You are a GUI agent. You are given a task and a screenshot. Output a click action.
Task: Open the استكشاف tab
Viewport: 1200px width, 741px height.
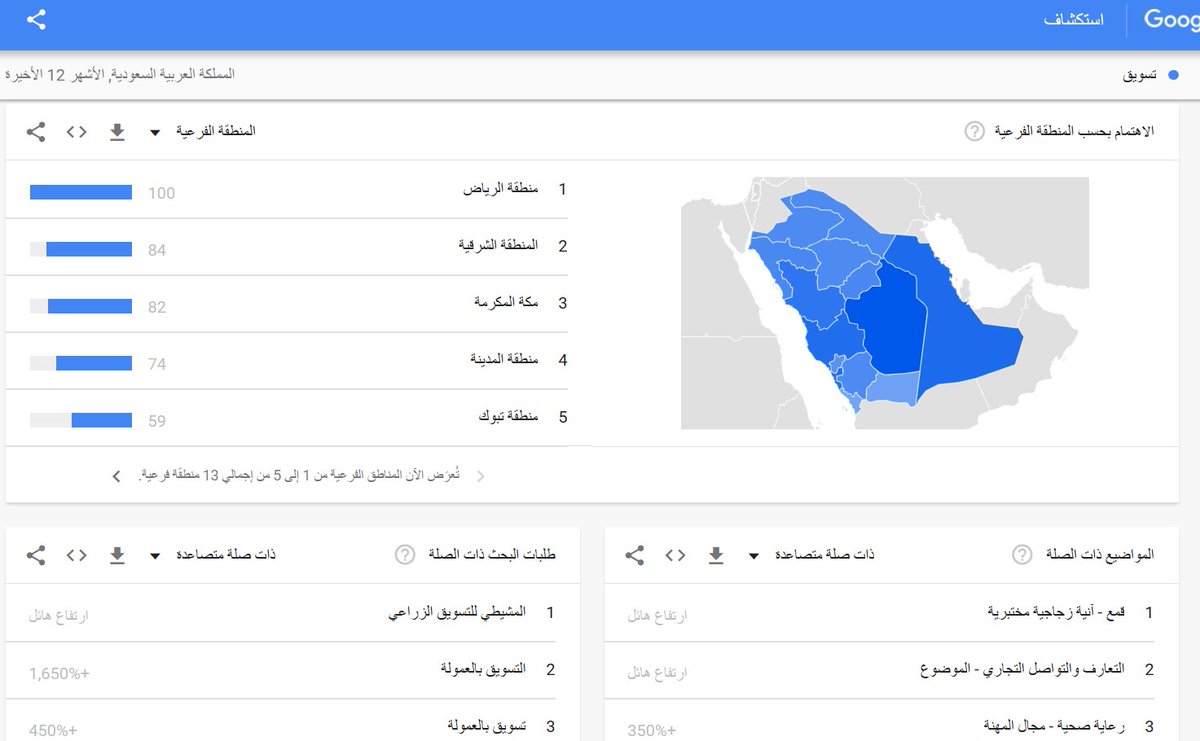(1073, 20)
